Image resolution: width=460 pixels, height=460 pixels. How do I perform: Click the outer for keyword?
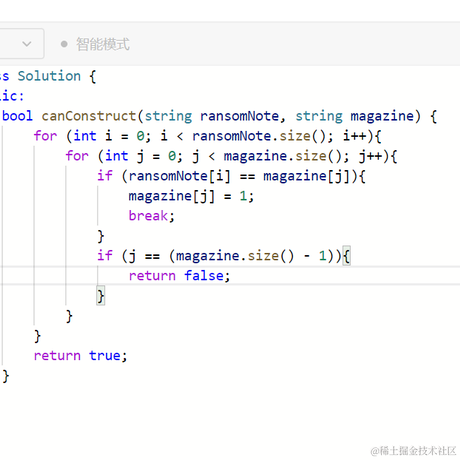point(45,136)
